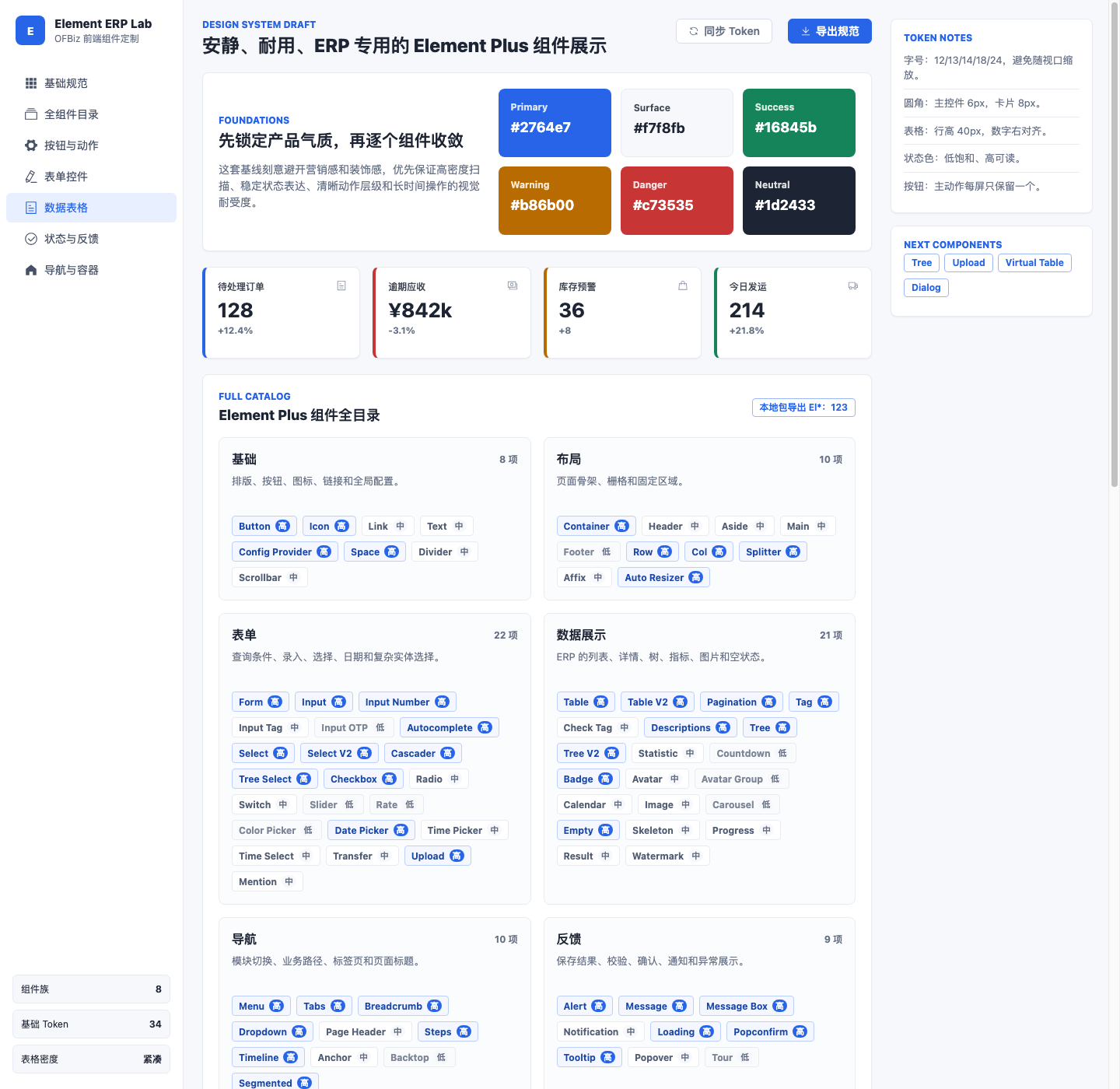Screen dimensions: 1120x1089
Task: Click the refresh icon in 同步 Token
Action: [694, 31]
